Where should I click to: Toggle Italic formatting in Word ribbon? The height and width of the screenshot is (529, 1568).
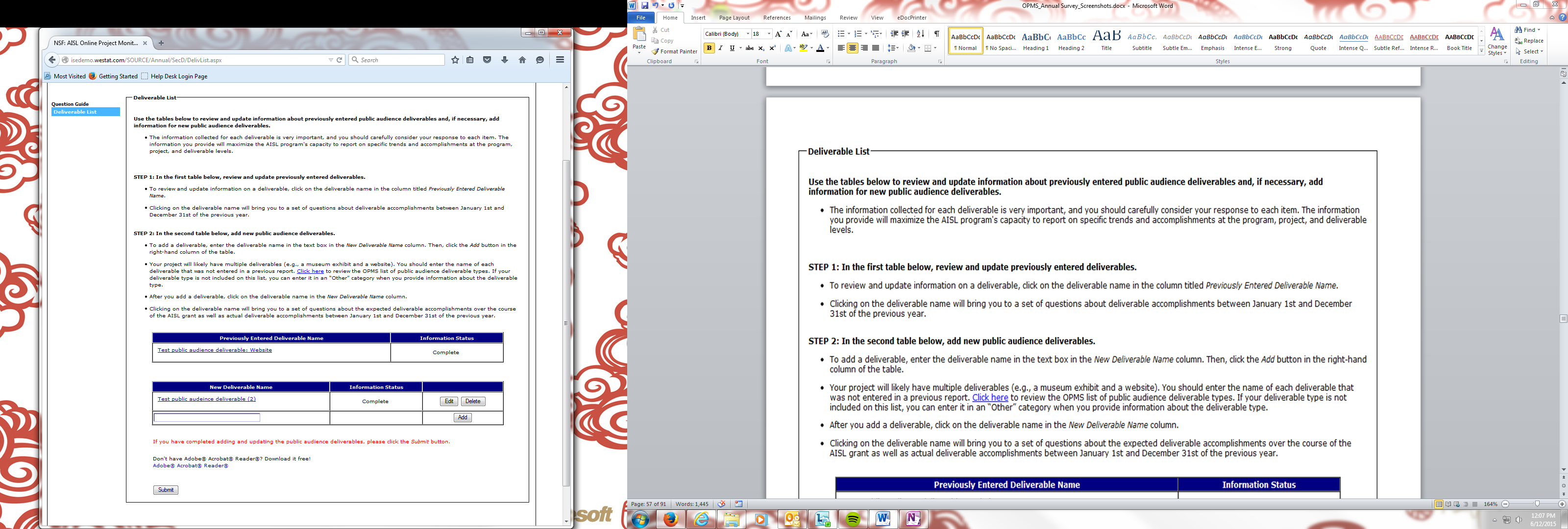point(721,48)
